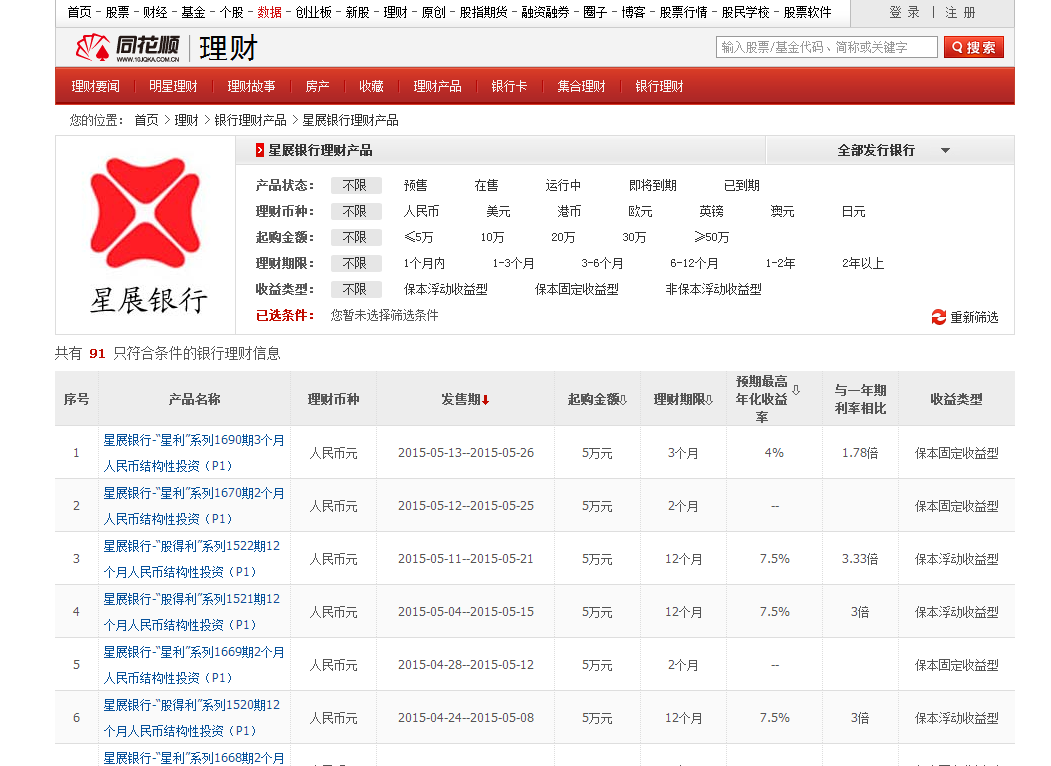1051x766 pixels.
Task: Filter currency by 人民币
Action: coord(421,212)
